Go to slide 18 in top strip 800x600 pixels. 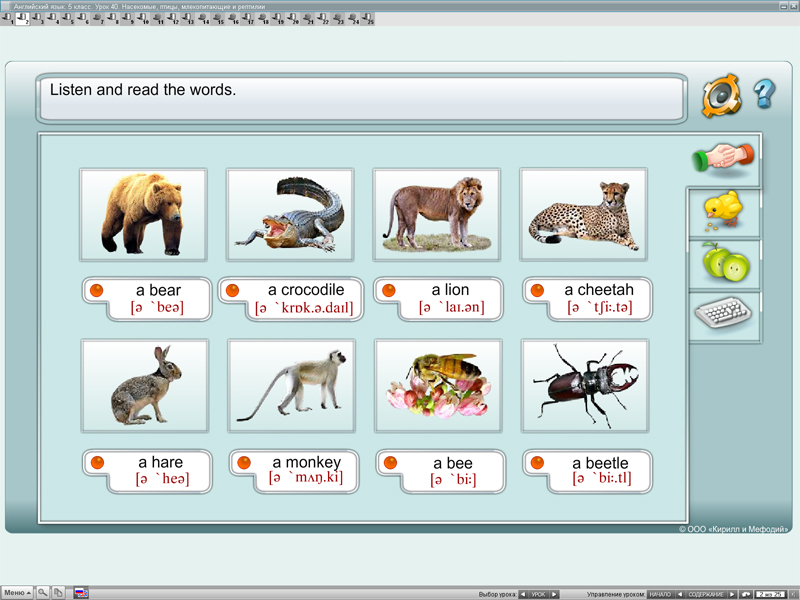[262, 18]
